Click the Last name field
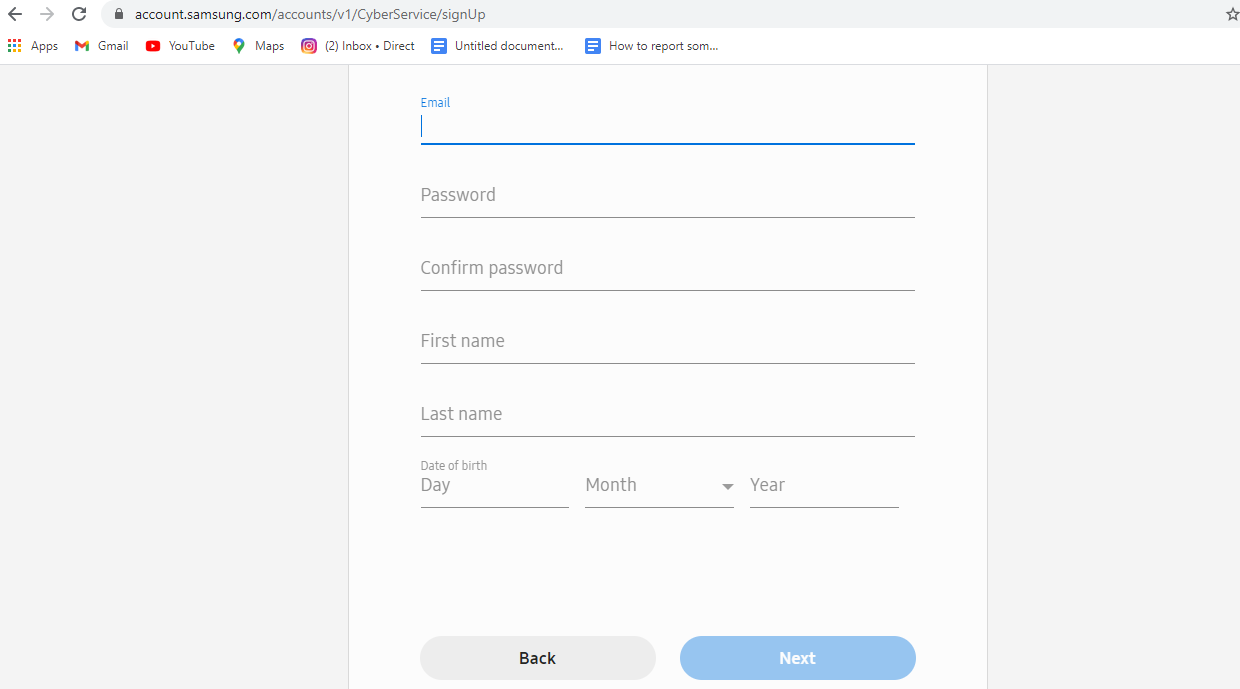This screenshot has height=689, width=1240. tap(667, 415)
